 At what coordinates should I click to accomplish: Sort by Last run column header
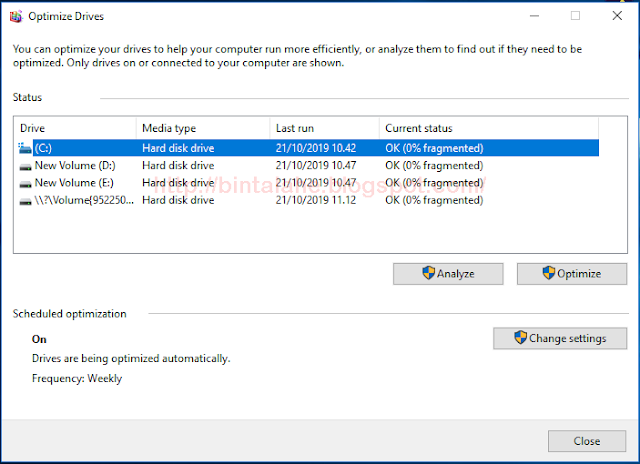pyautogui.click(x=325, y=128)
